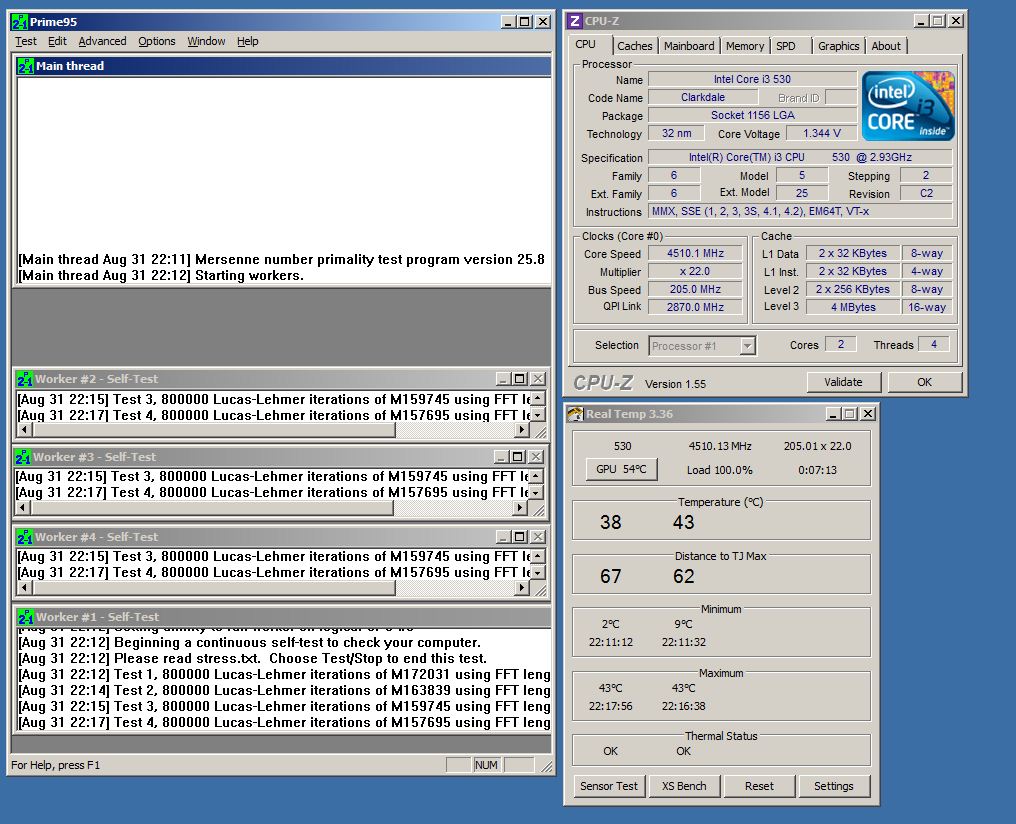Open Real Temp Settings
The height and width of the screenshot is (824, 1016).
pos(833,786)
